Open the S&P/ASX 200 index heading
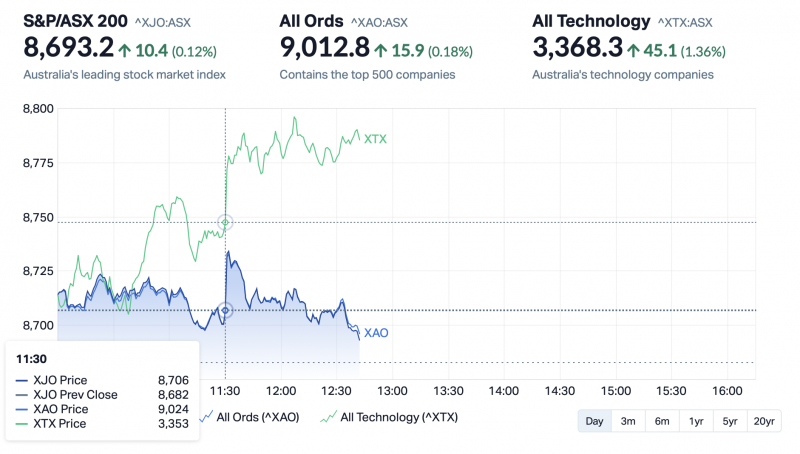This screenshot has width=800, height=454. (75, 21)
